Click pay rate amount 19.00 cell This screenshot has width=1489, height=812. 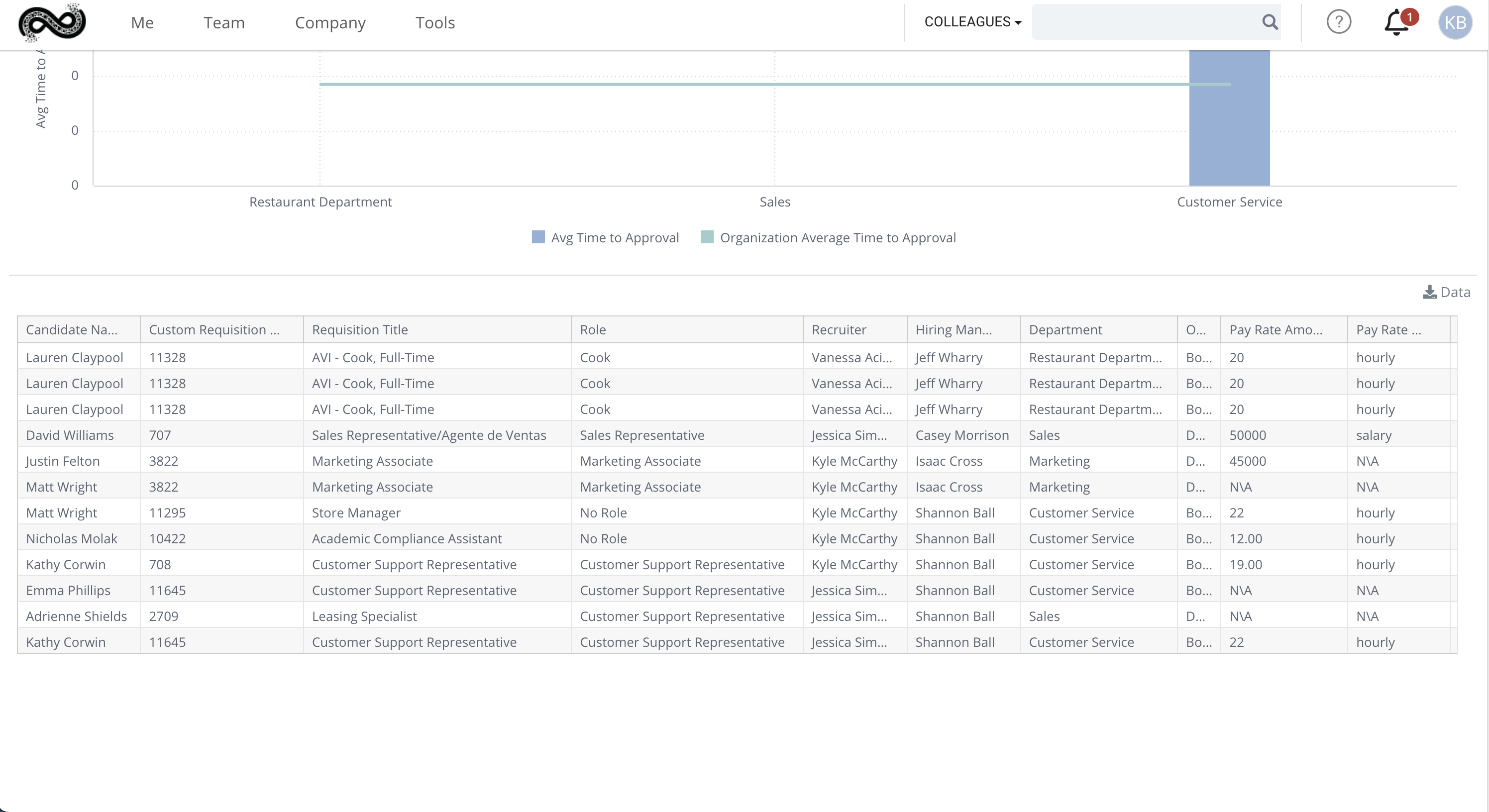point(1283,564)
